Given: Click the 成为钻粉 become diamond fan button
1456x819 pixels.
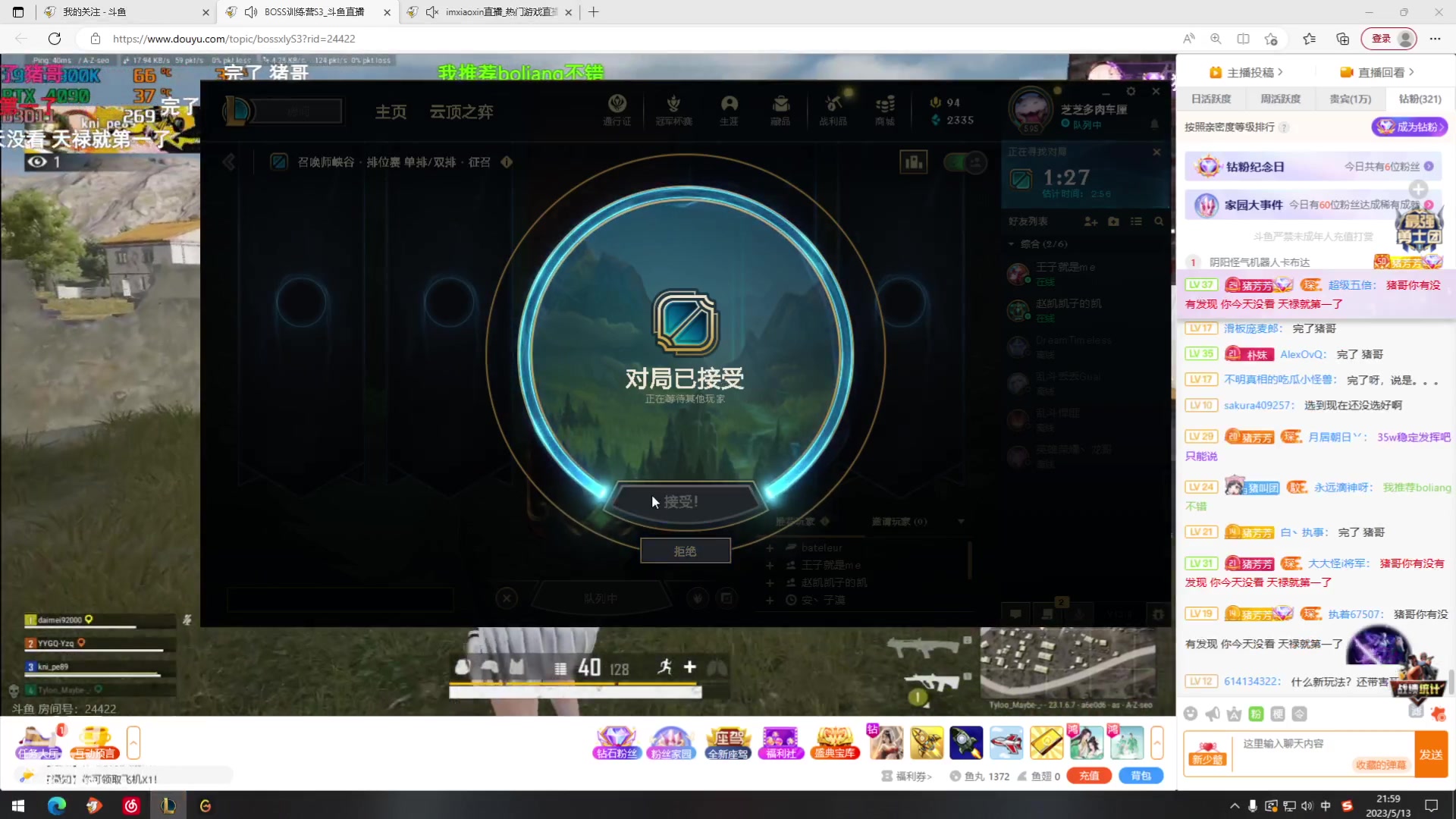Looking at the screenshot, I should [1410, 127].
